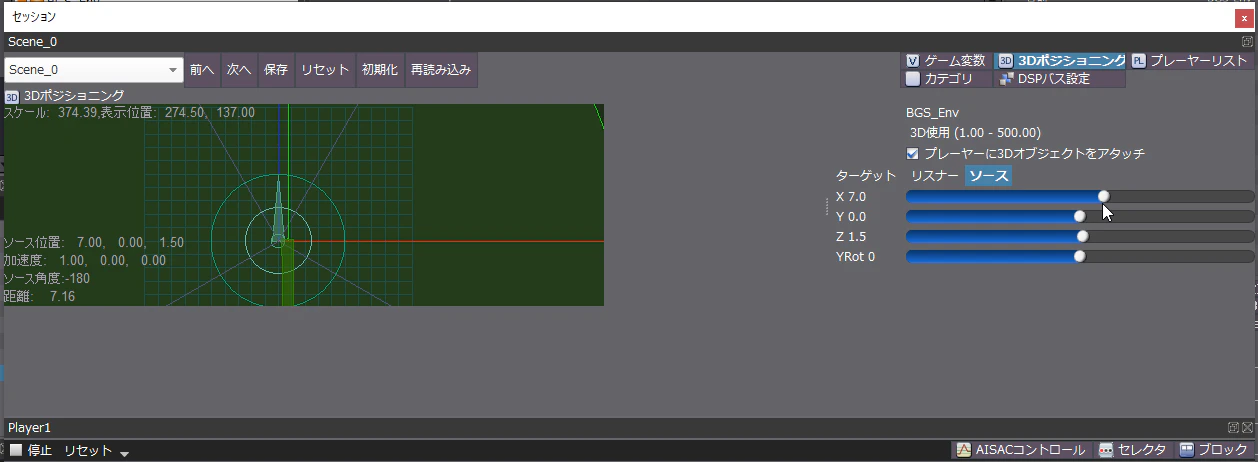Click the 距離 7.16 readout

(x=39, y=297)
